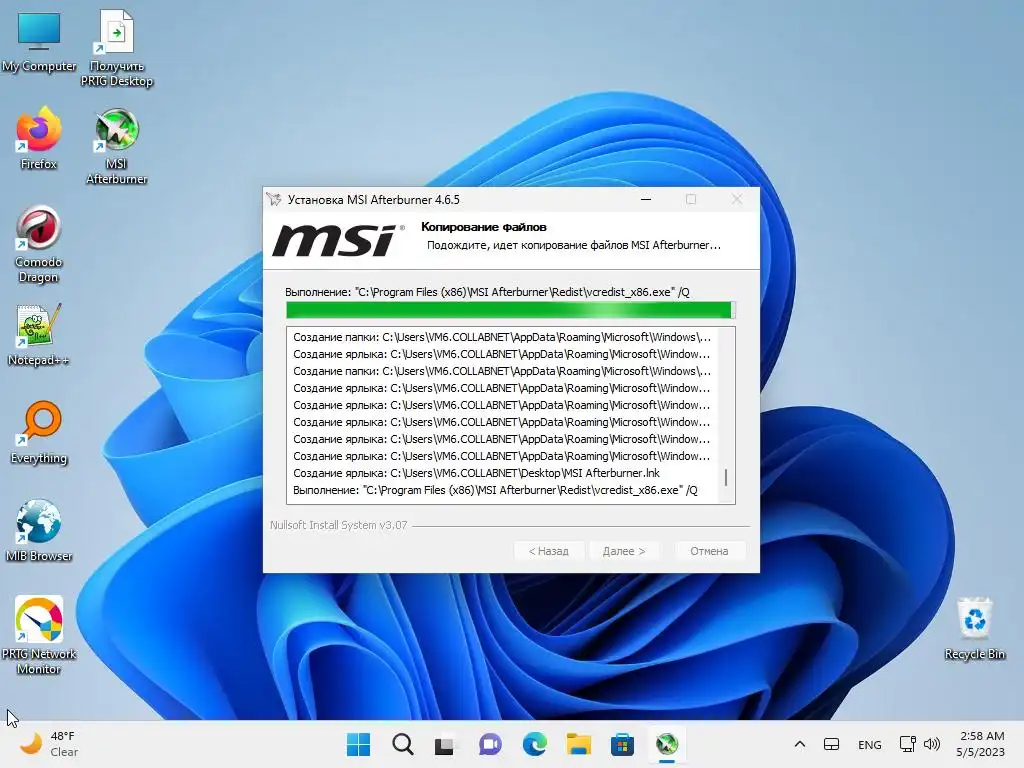The width and height of the screenshot is (1024, 768).
Task: Open the weather widget showing 48°F
Action: [50, 744]
